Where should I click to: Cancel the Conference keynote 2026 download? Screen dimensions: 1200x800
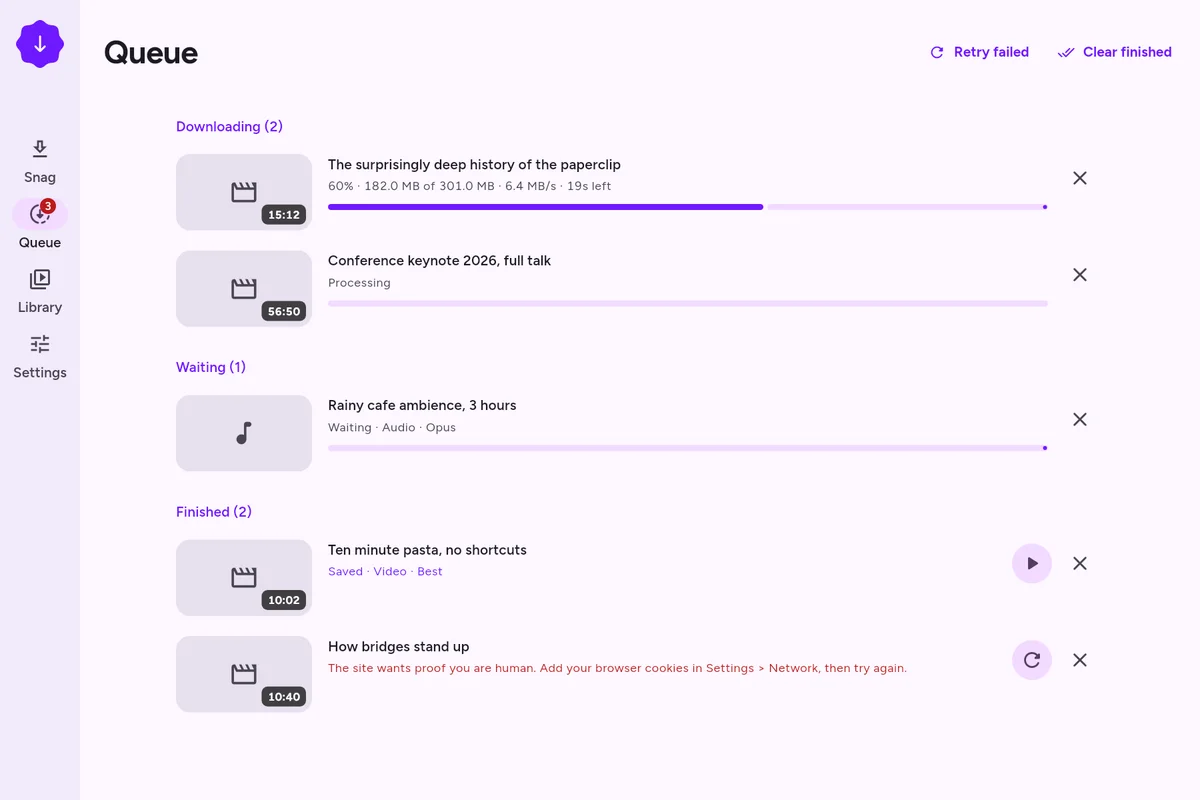pyautogui.click(x=1080, y=274)
